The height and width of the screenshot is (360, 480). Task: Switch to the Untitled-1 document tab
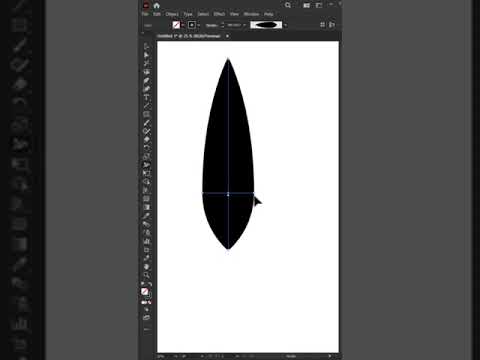[x=189, y=36]
